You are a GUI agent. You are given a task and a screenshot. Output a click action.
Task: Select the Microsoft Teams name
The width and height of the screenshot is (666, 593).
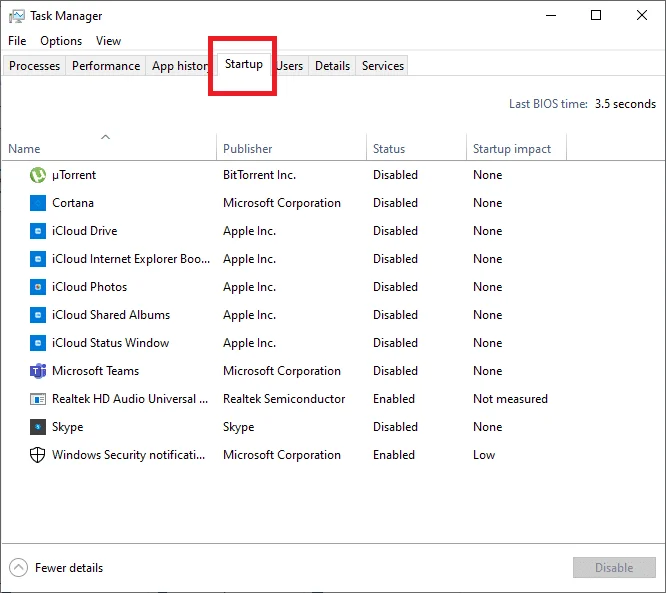click(96, 371)
